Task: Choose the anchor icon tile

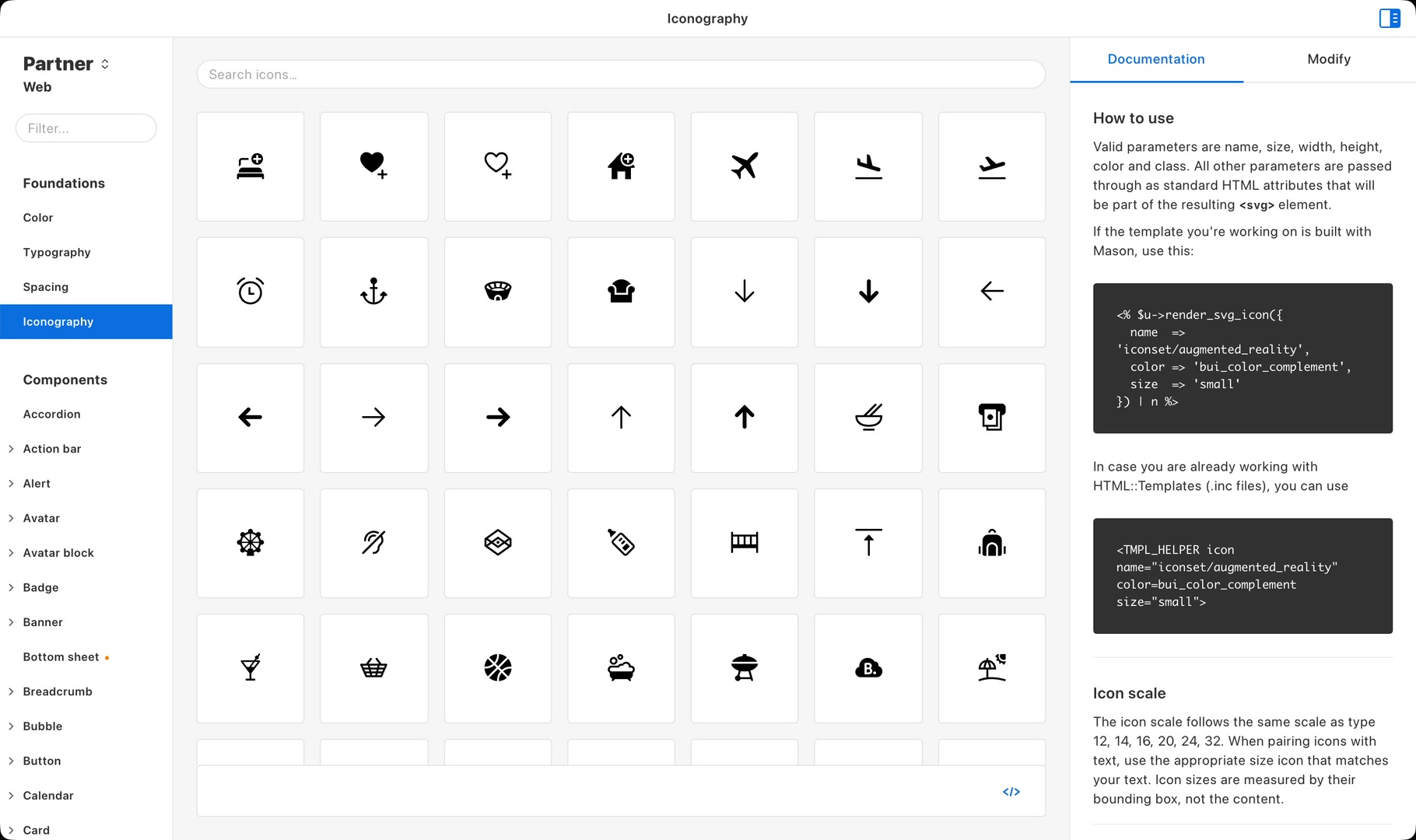Action: (374, 292)
